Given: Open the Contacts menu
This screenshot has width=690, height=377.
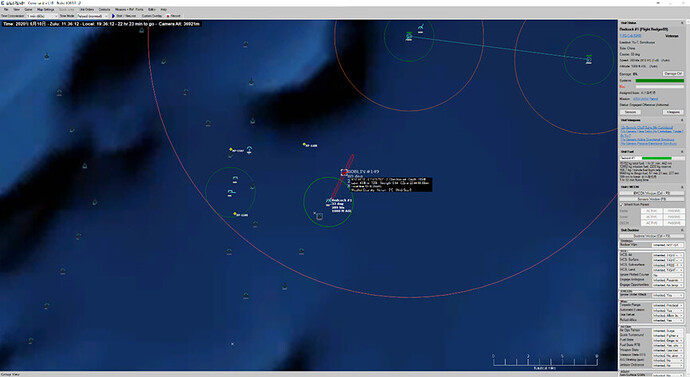Looking at the screenshot, I should 104,9.
